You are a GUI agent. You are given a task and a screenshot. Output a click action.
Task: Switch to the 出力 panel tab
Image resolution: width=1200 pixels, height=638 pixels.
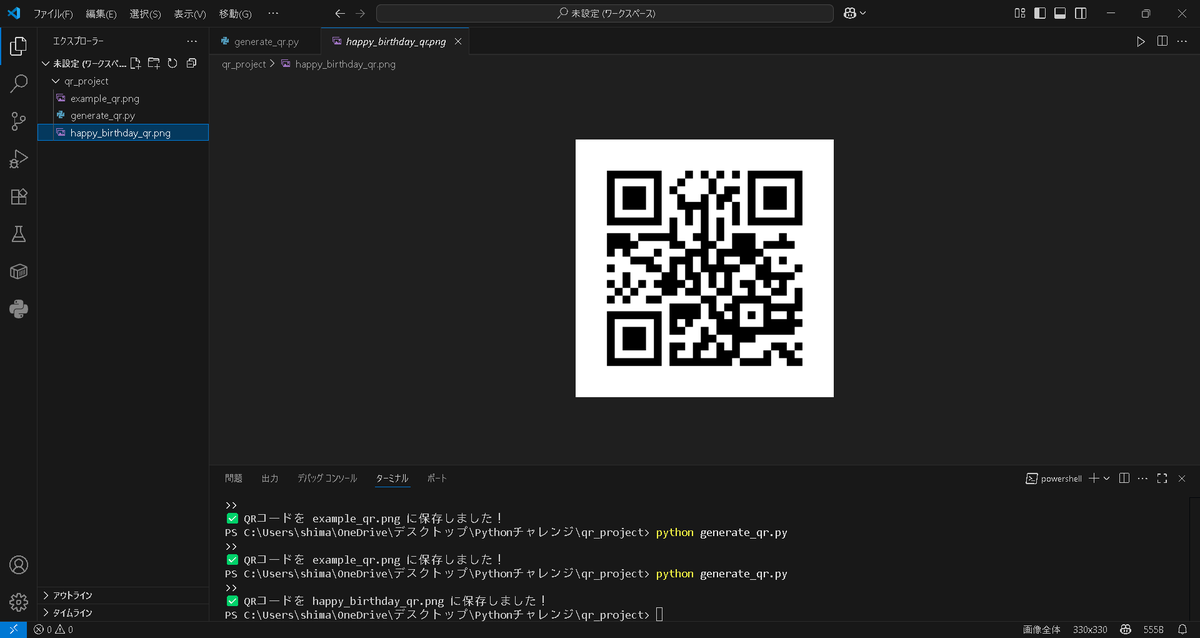(270, 479)
